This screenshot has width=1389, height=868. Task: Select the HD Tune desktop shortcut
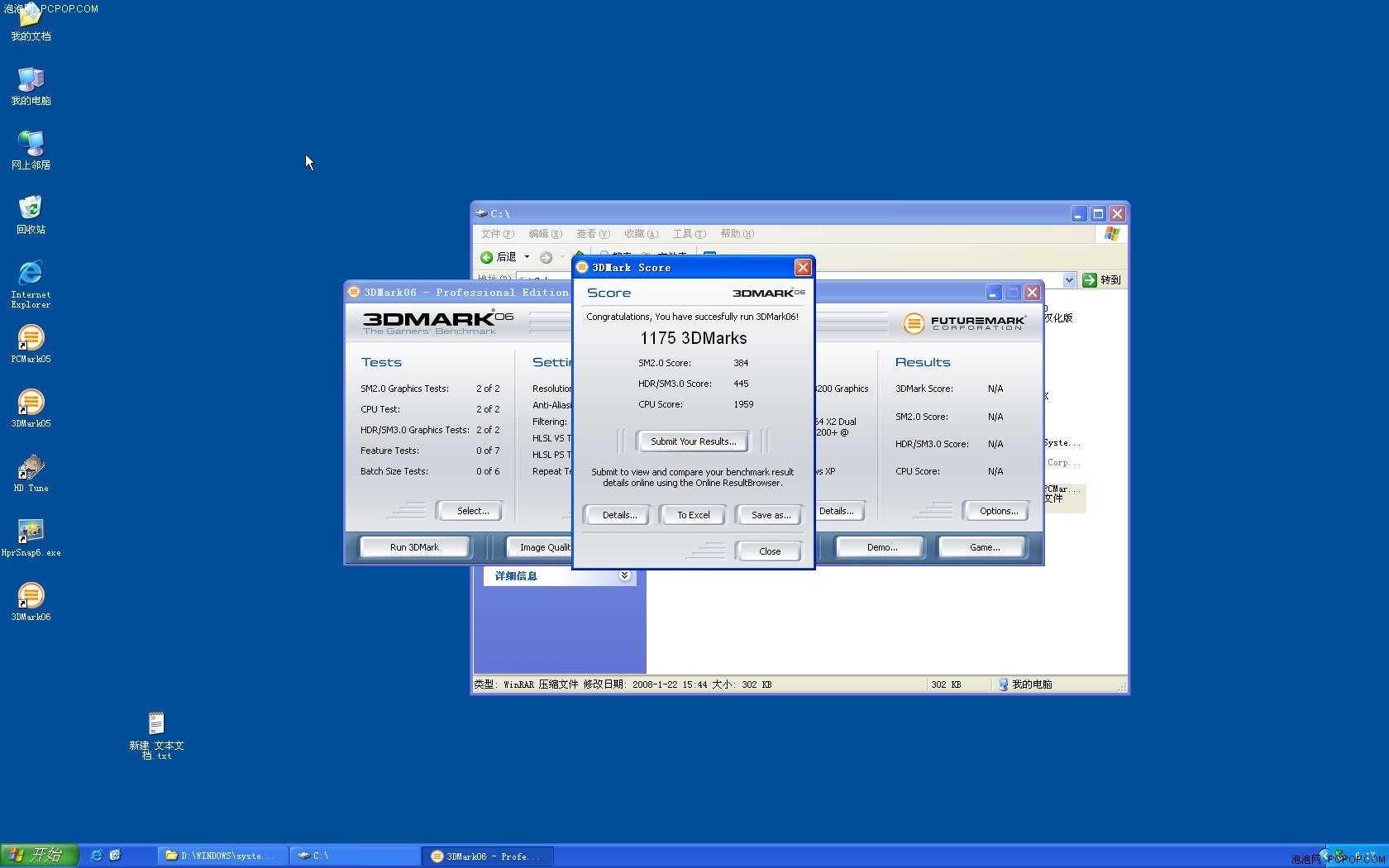pyautogui.click(x=31, y=466)
